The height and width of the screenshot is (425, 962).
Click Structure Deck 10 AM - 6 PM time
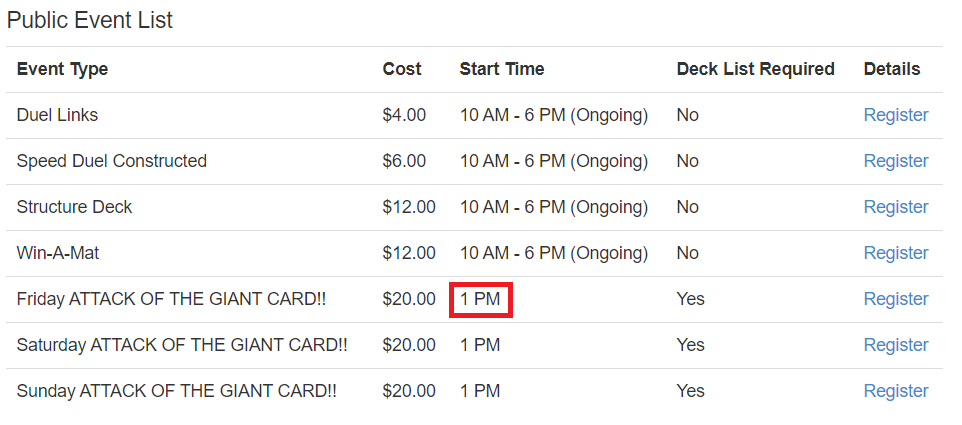coord(553,207)
